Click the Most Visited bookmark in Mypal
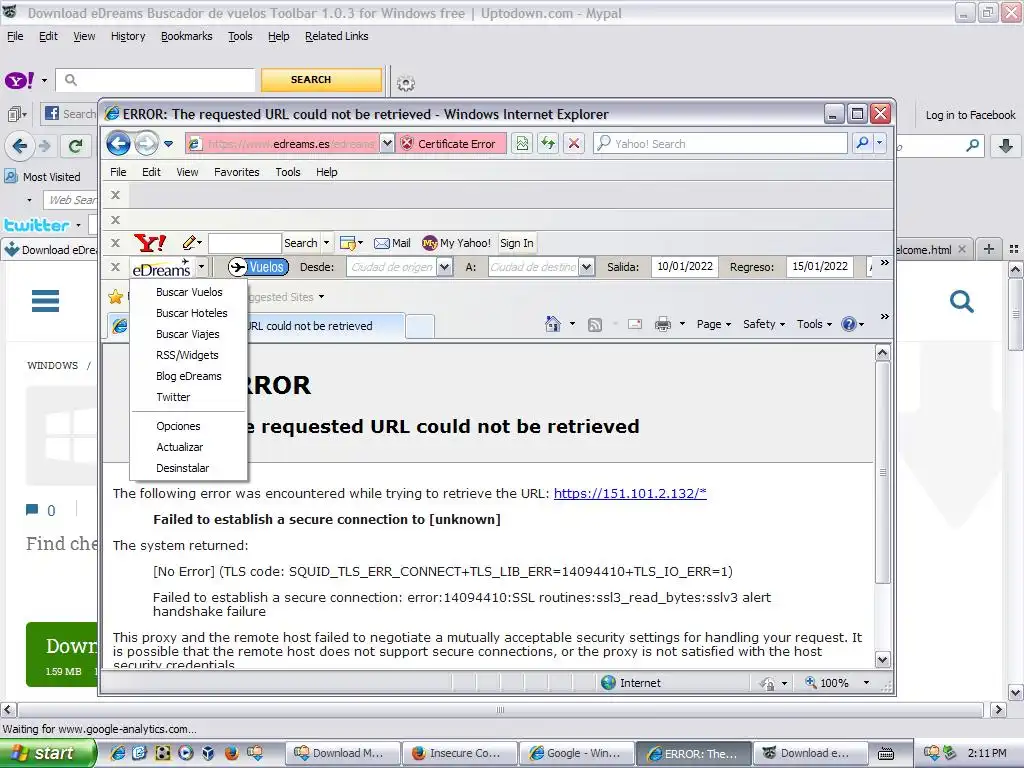 [42, 176]
